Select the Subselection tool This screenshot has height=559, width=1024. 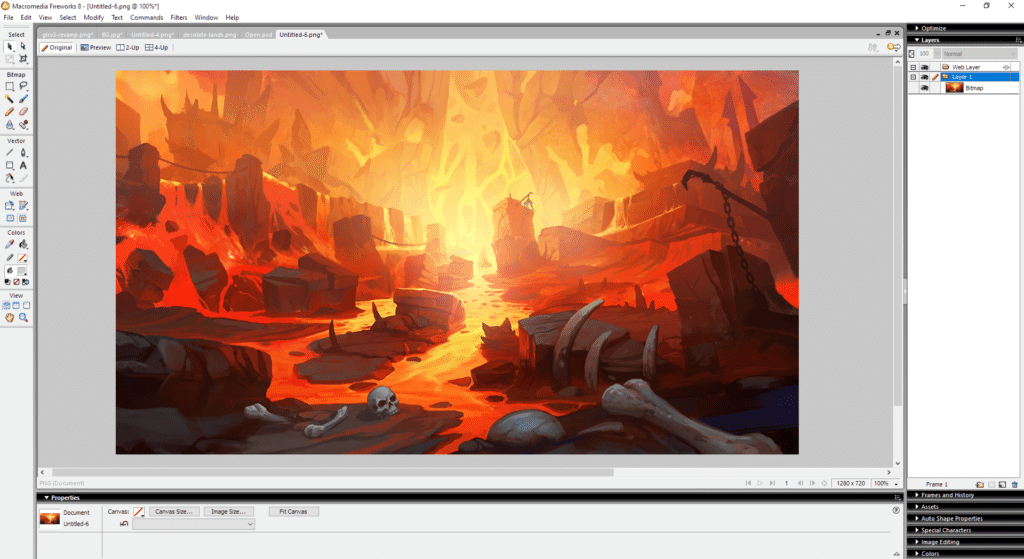pos(23,46)
